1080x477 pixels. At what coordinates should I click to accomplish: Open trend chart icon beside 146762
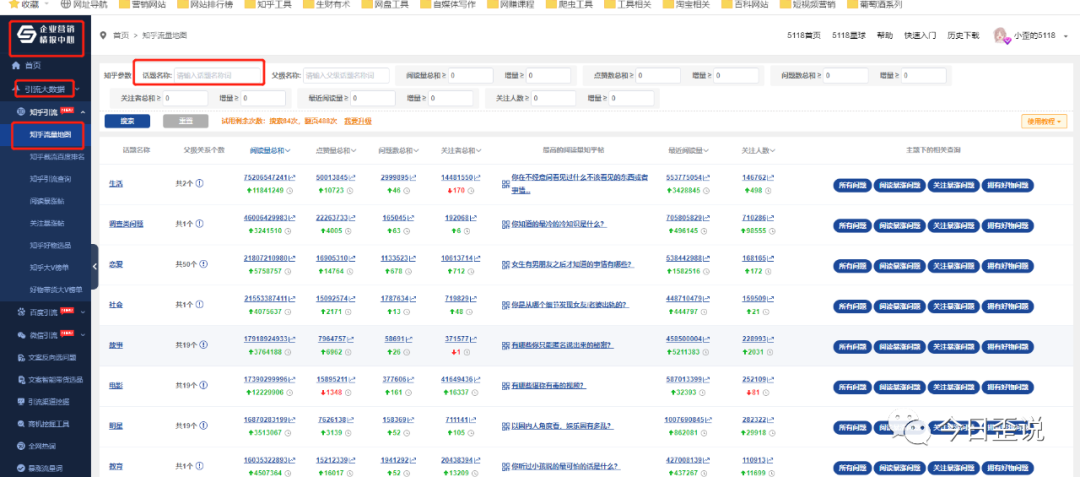[771, 178]
